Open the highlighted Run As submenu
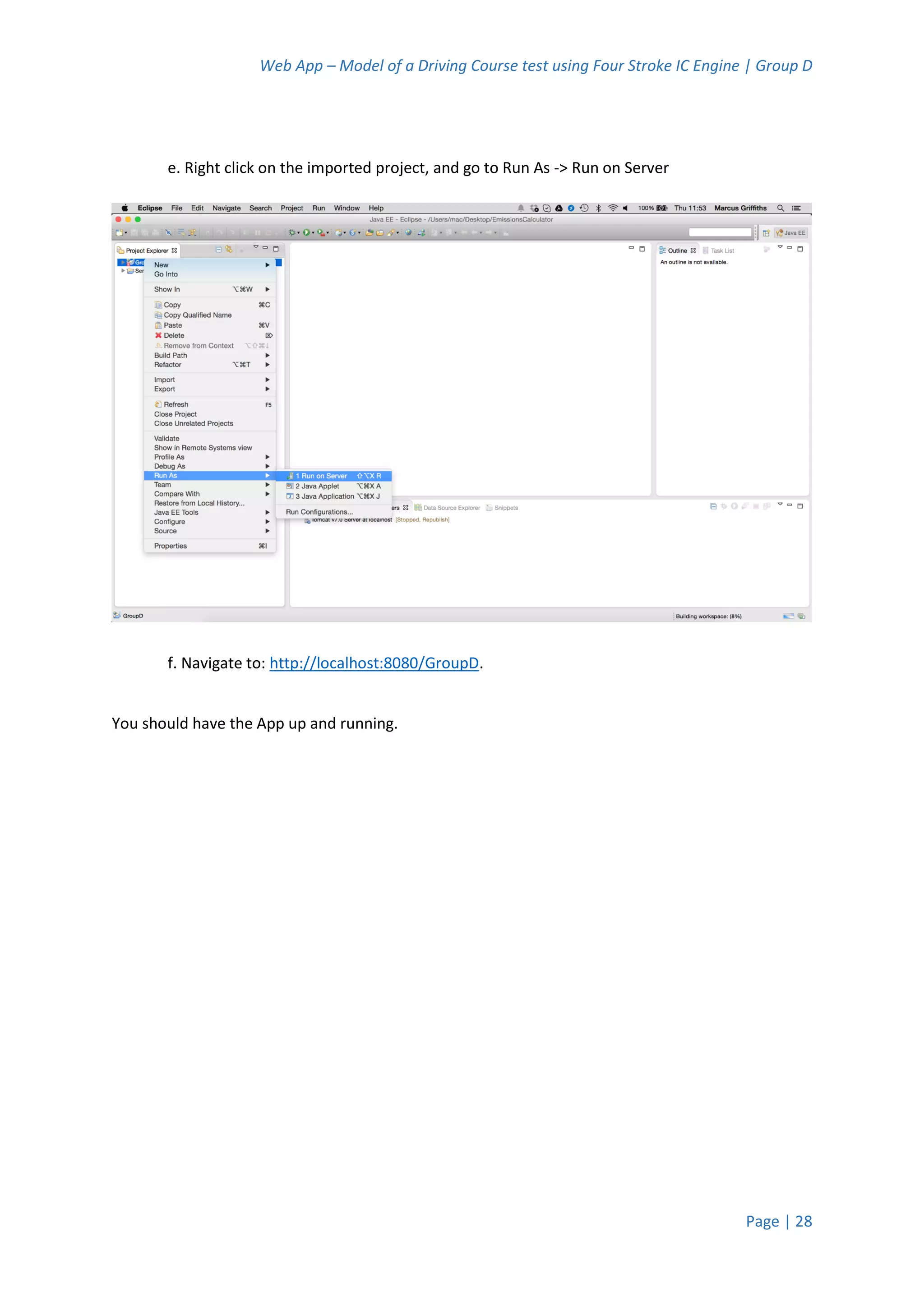The height and width of the screenshot is (1307, 924). coord(210,475)
